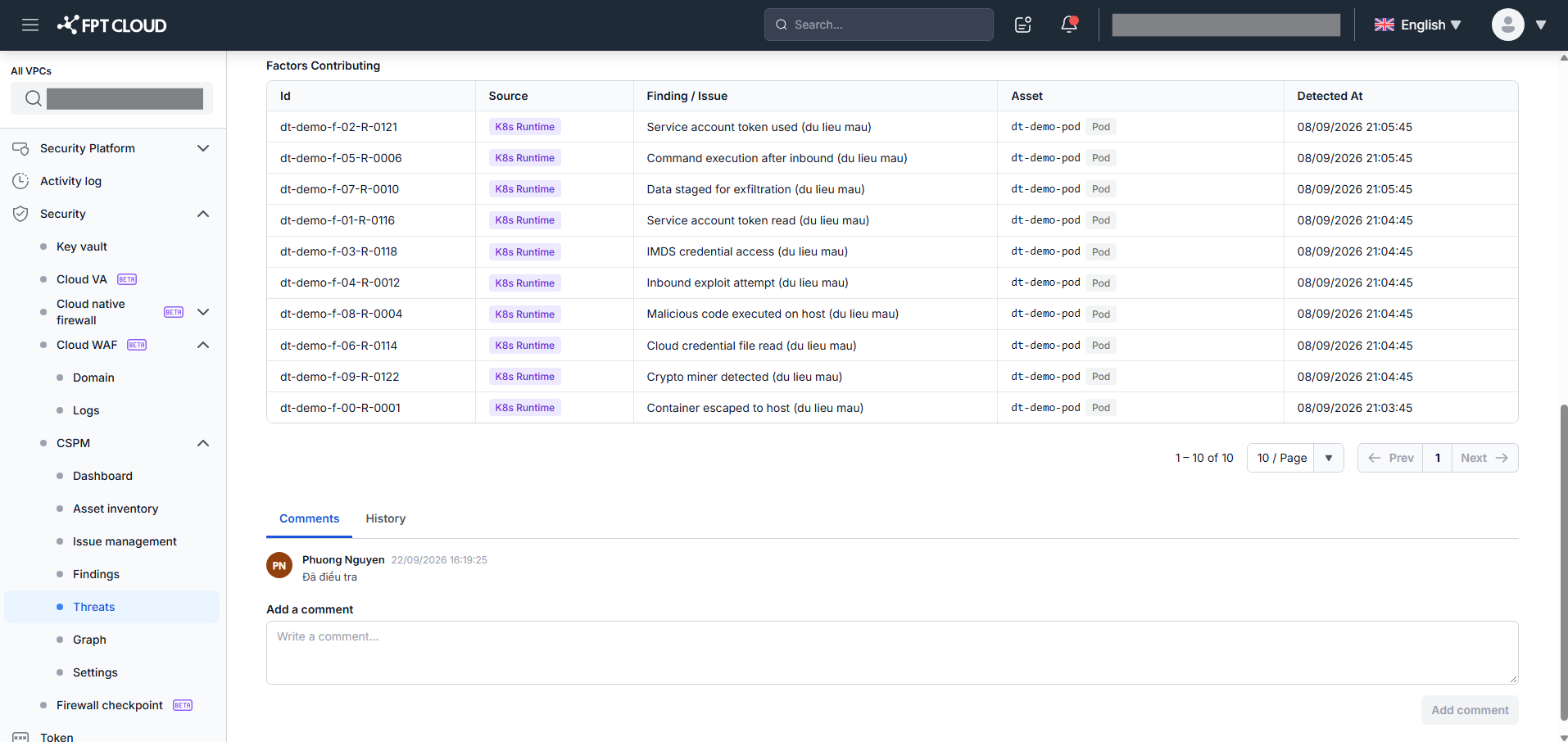
Task: Switch to the Comments tab
Action: (x=309, y=518)
